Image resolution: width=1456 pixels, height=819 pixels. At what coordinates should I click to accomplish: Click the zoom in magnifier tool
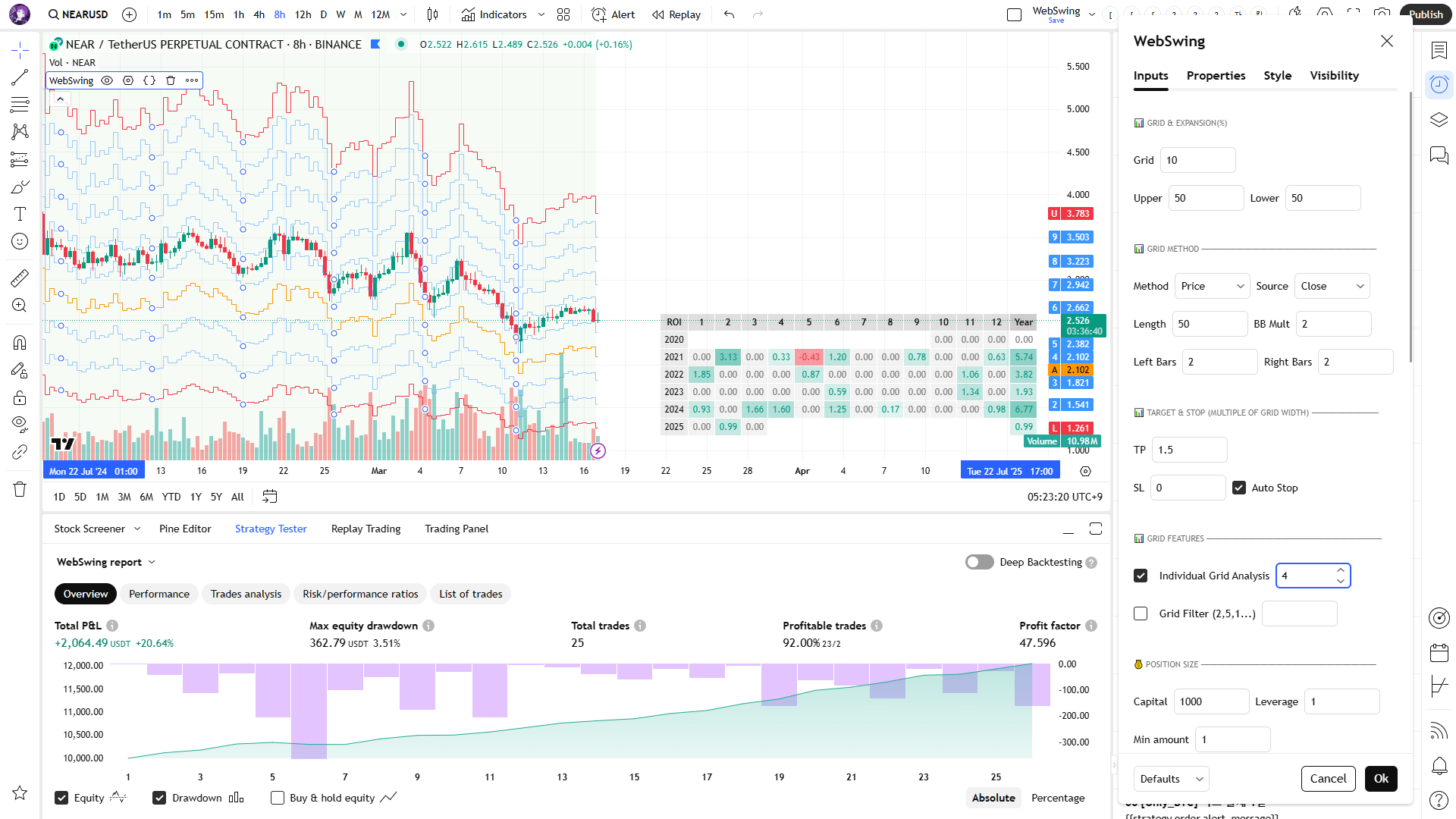click(20, 306)
